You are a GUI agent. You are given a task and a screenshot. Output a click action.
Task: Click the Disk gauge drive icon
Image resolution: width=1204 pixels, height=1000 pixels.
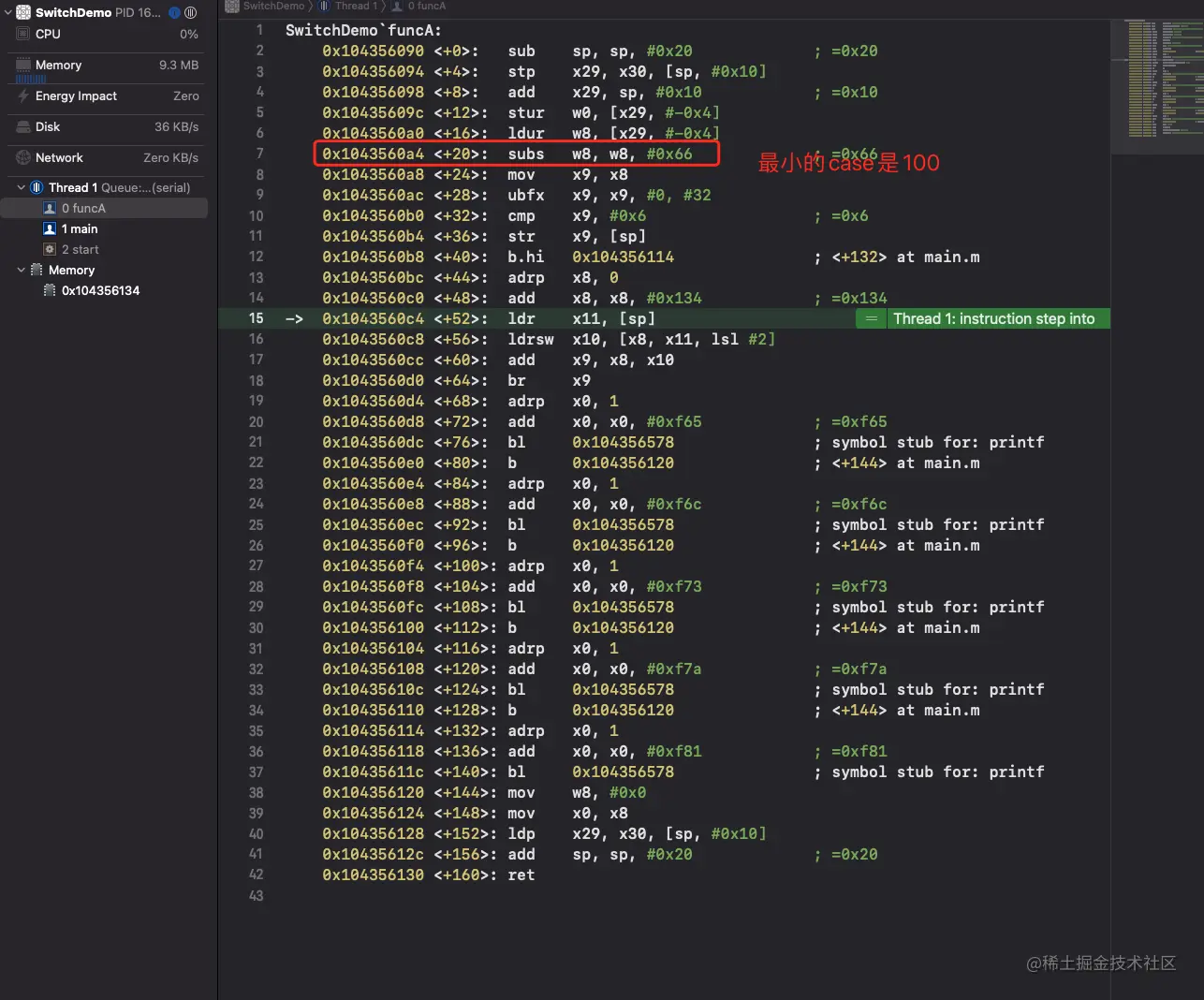[x=23, y=126]
